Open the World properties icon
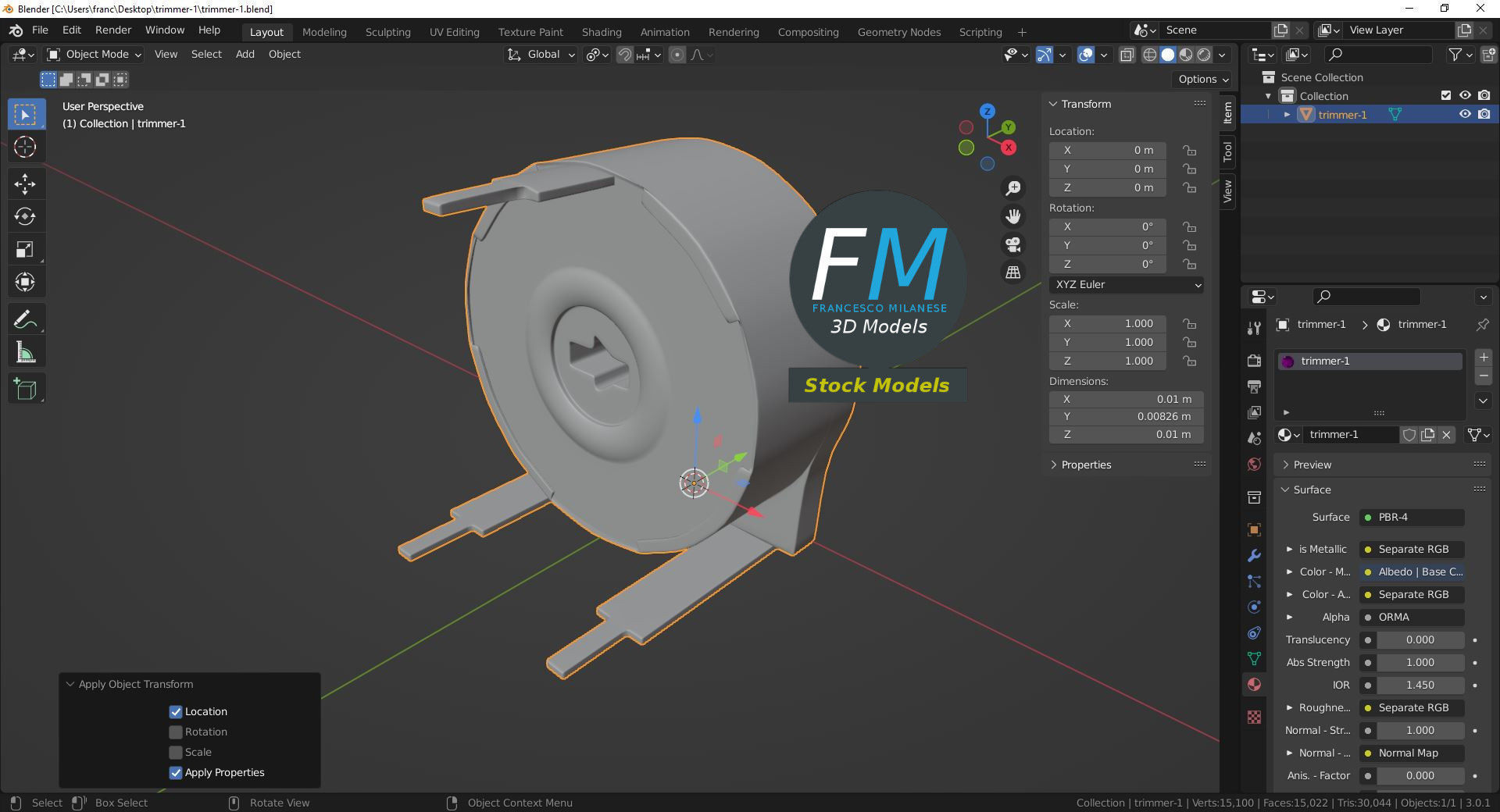Screen dimensions: 1500x812 1255,465
